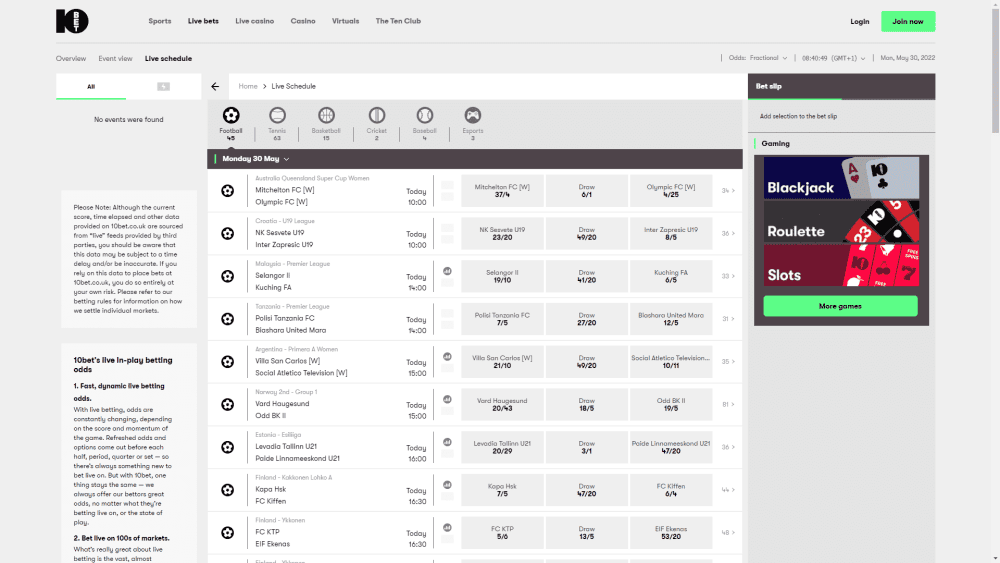Click the Join now button

click(908, 22)
